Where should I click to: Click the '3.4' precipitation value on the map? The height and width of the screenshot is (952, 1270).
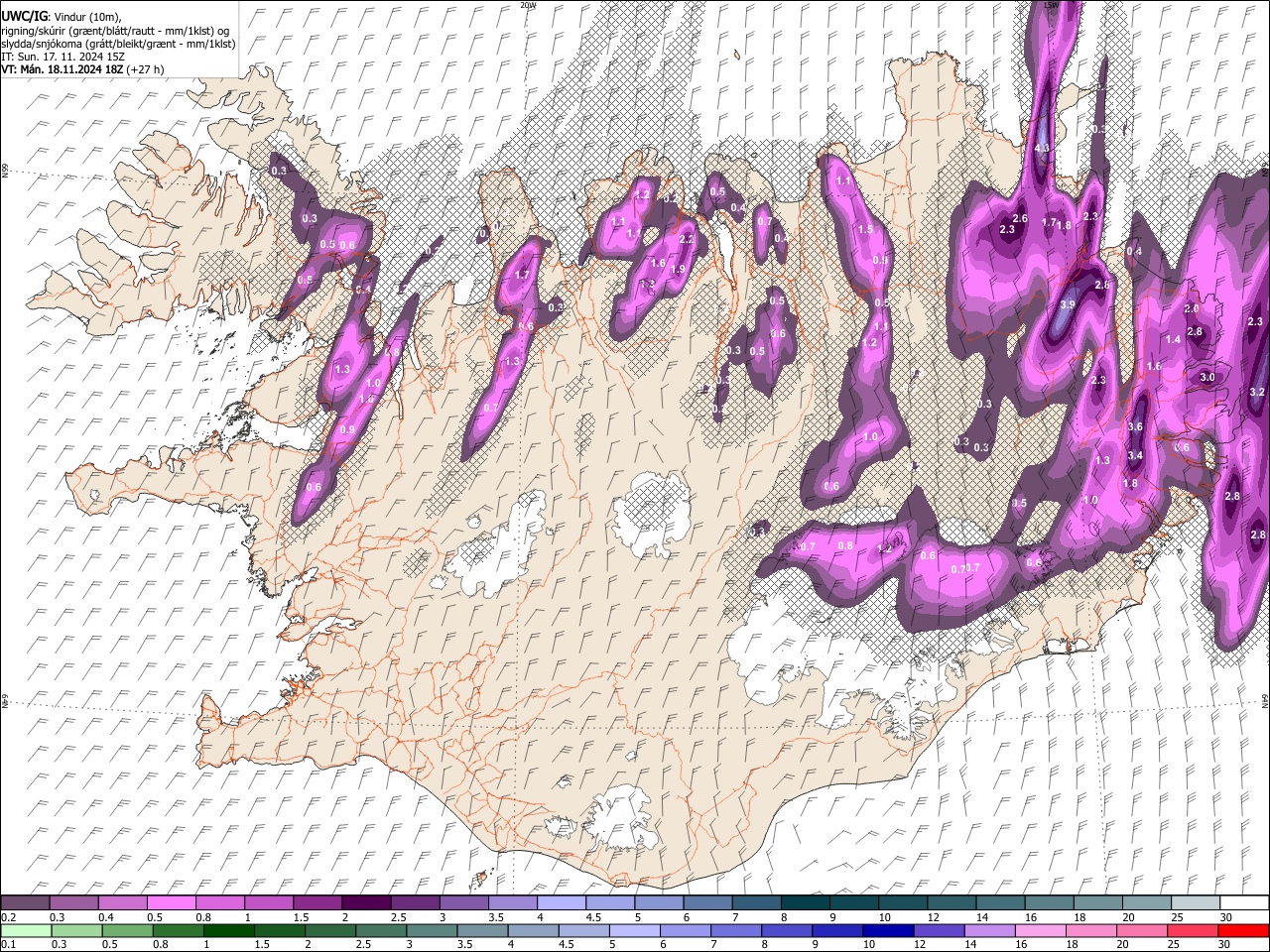point(1136,456)
